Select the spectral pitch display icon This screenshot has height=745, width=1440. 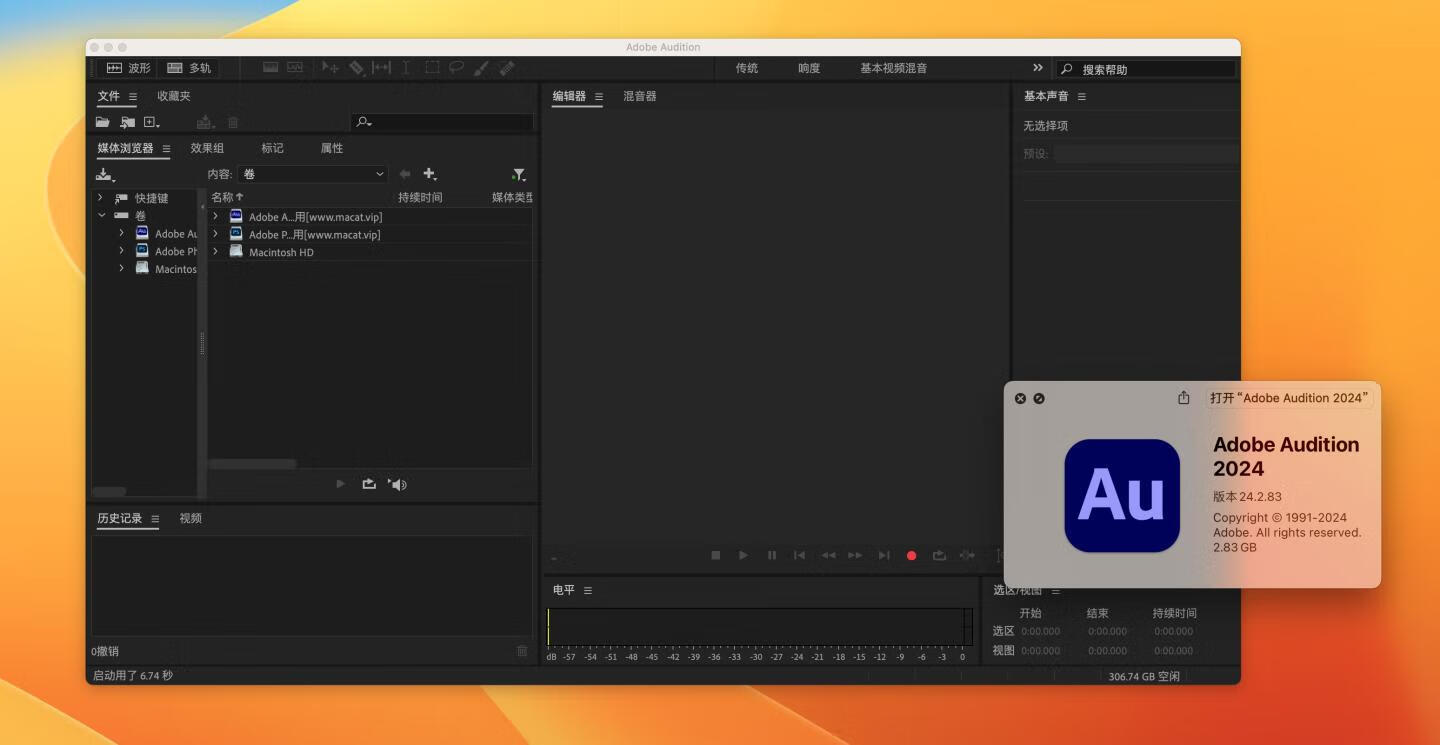click(295, 68)
